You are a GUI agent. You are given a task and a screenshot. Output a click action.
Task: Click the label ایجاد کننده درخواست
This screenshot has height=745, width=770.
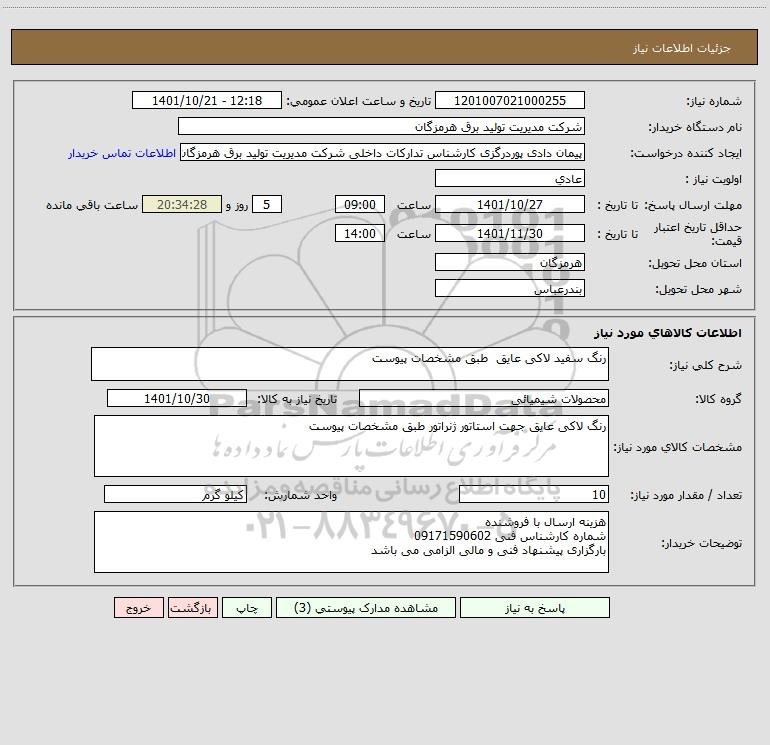[x=686, y=154]
